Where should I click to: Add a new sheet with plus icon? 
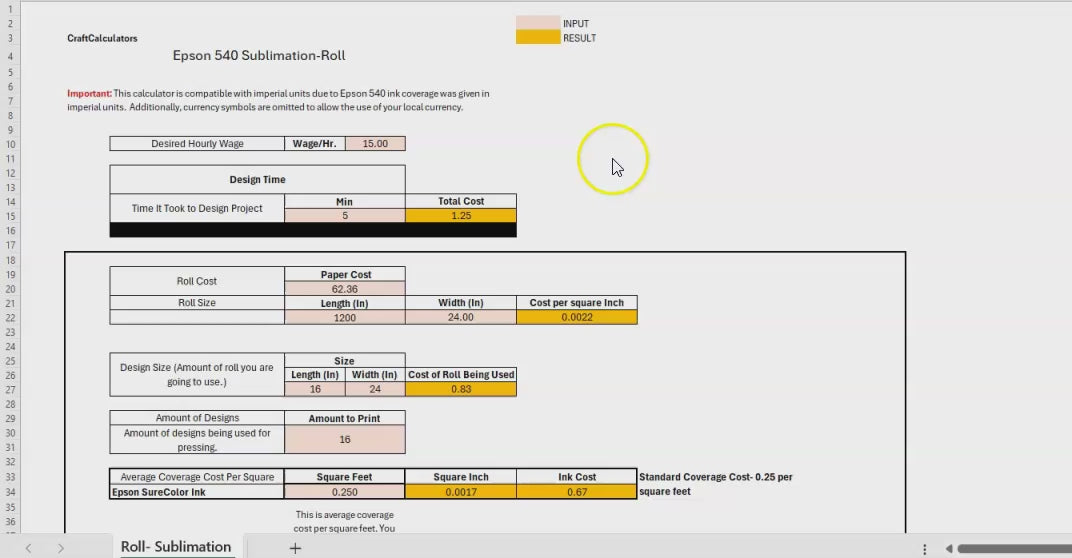click(x=295, y=548)
